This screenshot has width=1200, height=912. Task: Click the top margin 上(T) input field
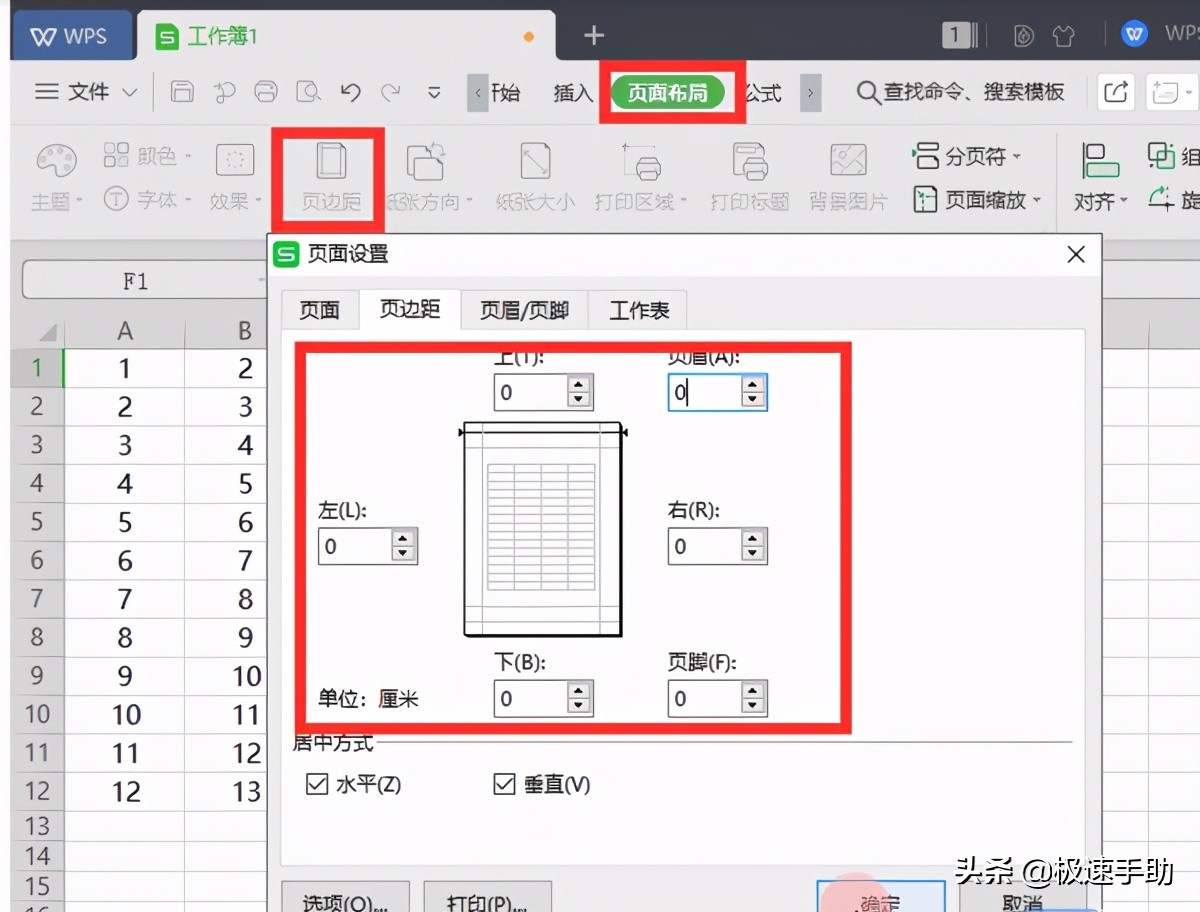click(x=531, y=392)
